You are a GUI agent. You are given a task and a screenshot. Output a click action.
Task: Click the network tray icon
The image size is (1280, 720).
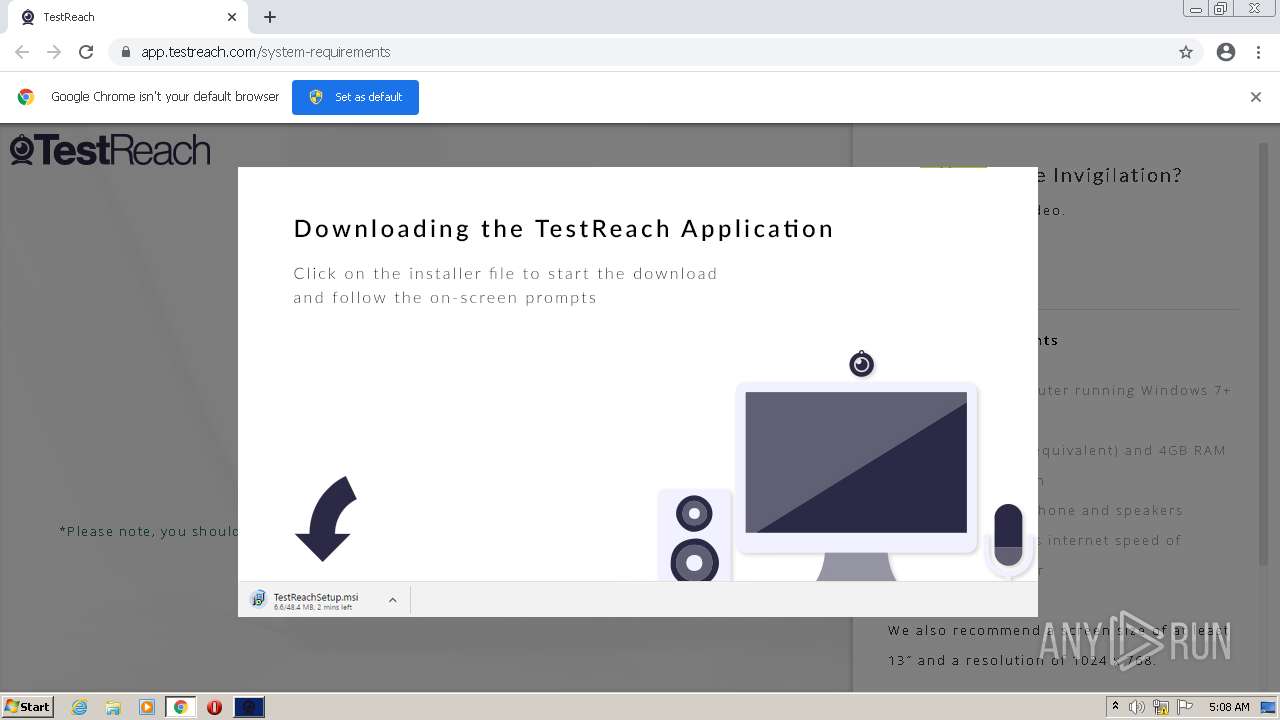coord(1161,707)
